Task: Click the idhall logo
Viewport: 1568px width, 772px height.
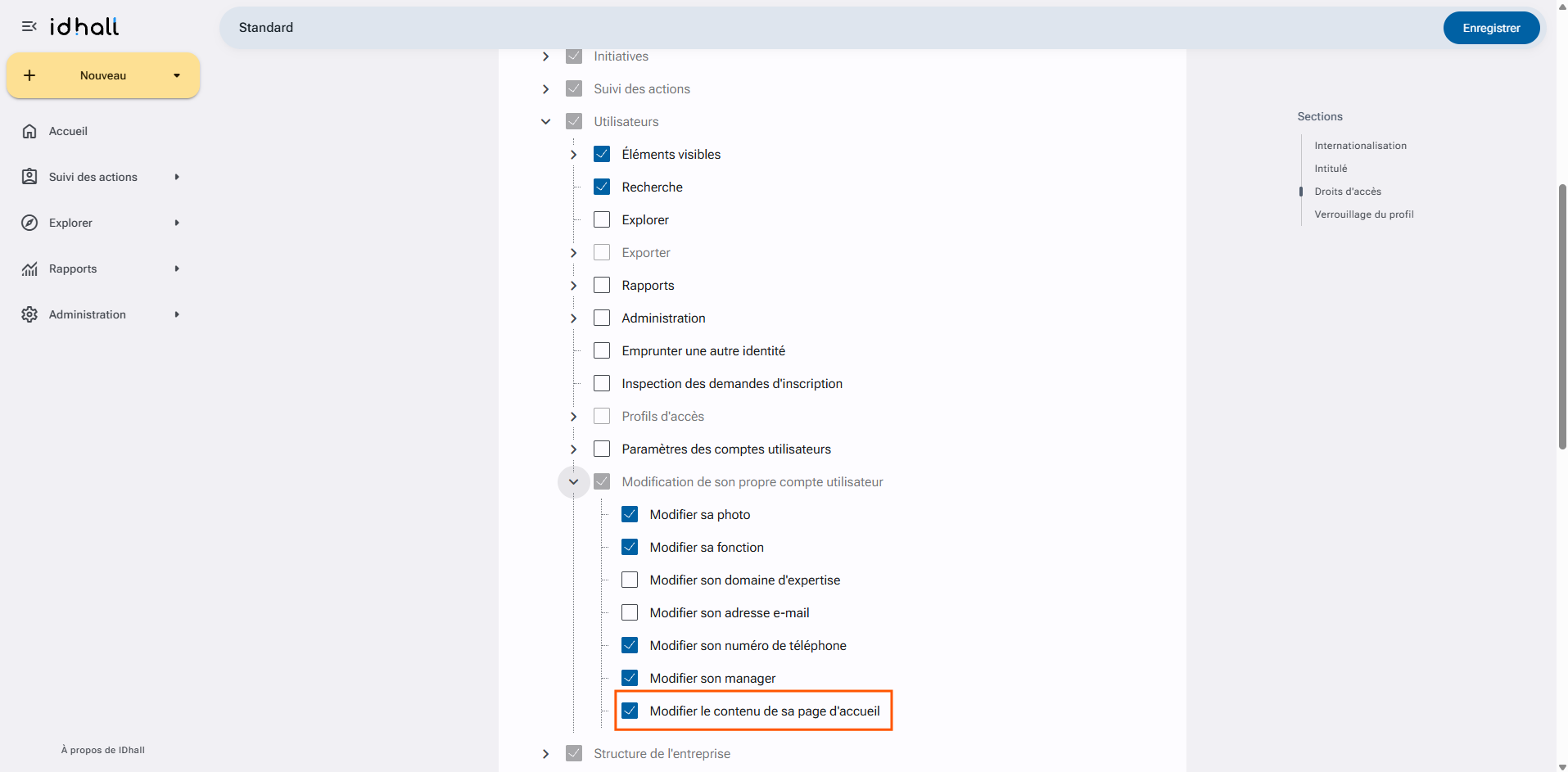Action: coord(84,27)
